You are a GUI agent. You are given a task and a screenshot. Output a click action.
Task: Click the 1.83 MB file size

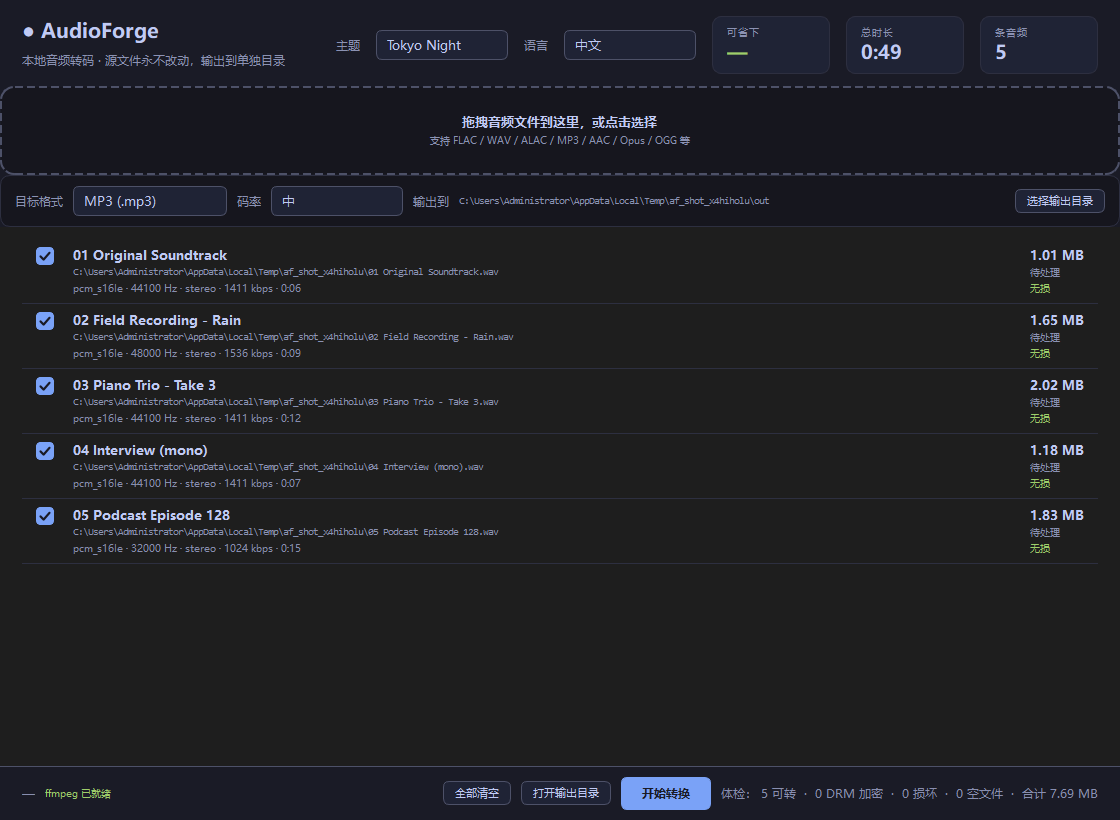tap(1056, 515)
